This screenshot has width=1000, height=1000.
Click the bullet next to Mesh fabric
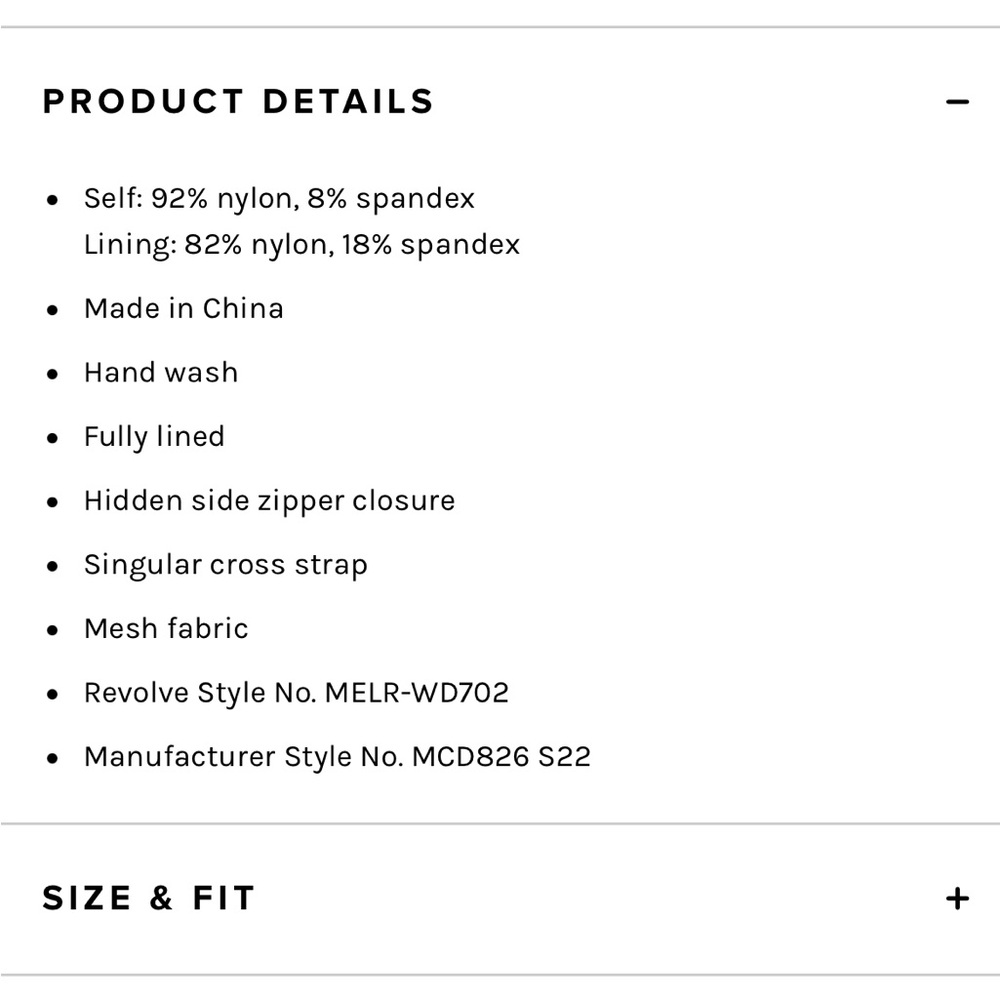tap(53, 630)
